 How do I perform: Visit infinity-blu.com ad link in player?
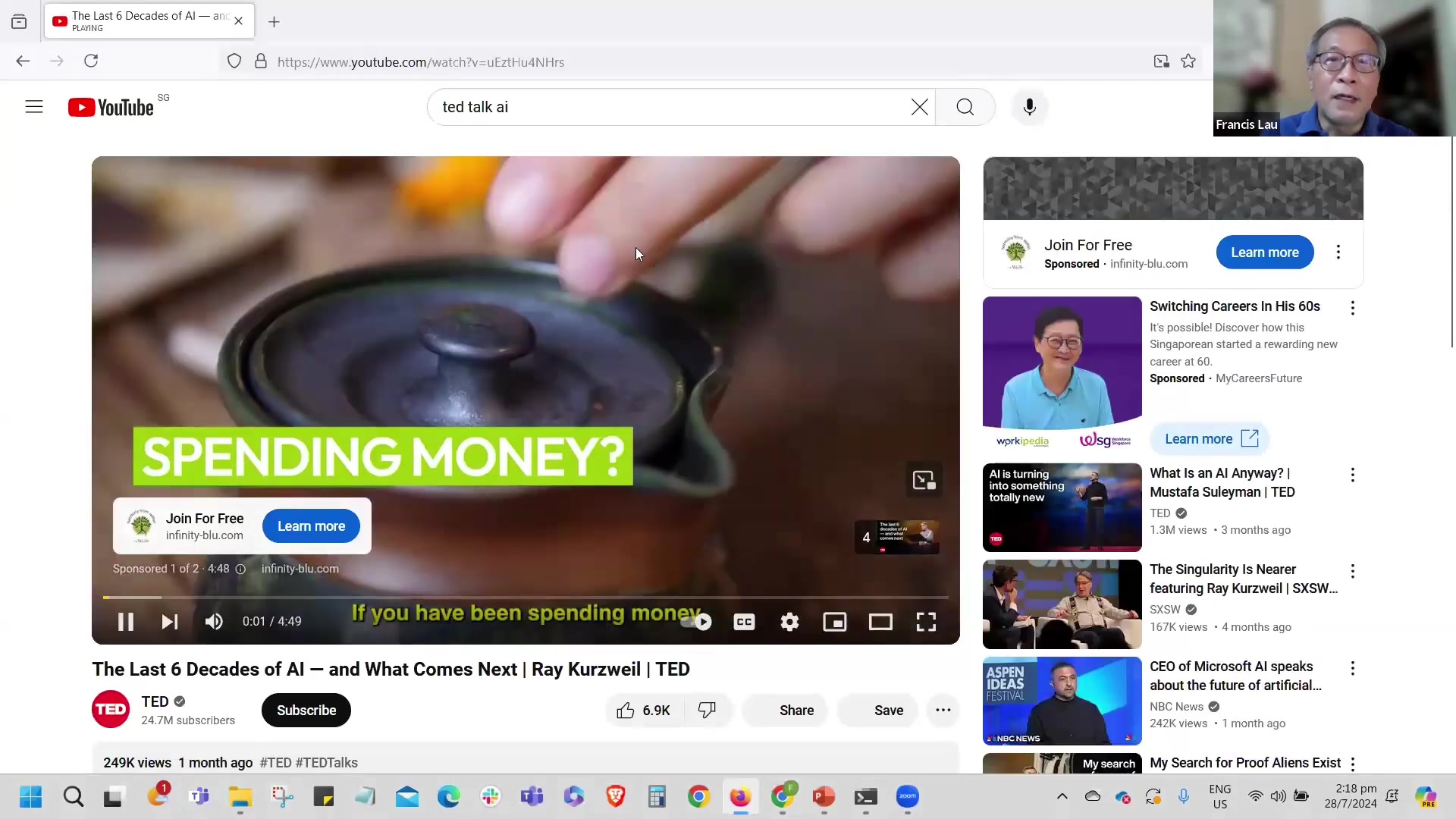[x=300, y=569]
